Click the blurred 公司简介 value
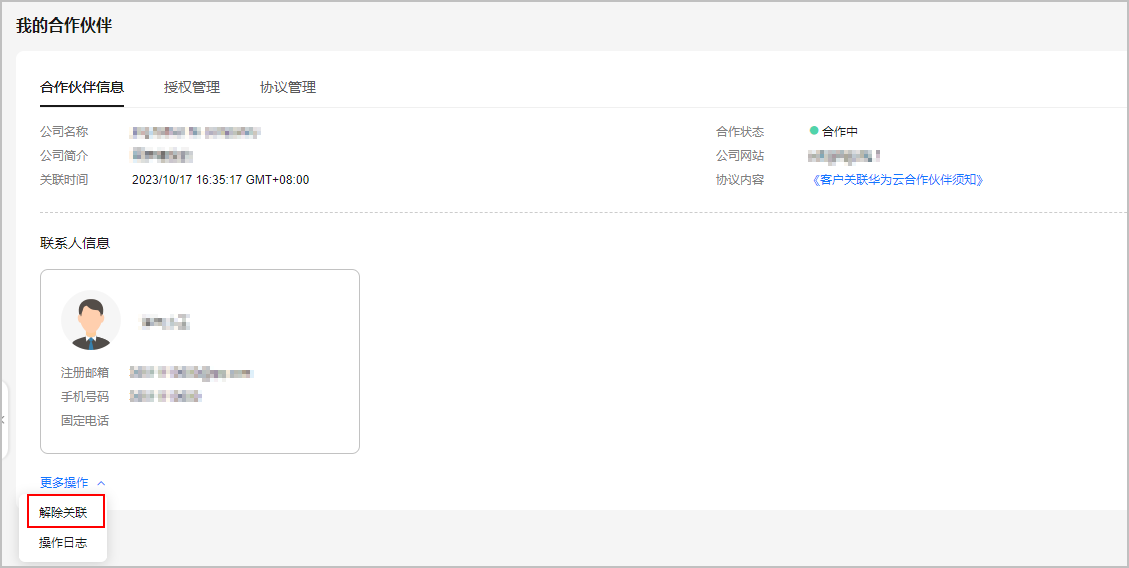 pyautogui.click(x=162, y=156)
